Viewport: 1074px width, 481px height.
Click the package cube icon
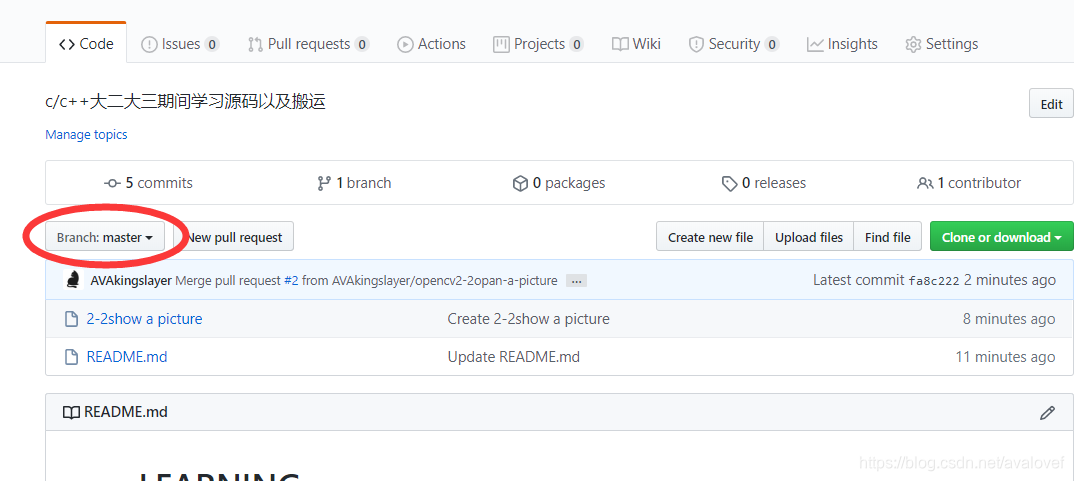point(520,184)
